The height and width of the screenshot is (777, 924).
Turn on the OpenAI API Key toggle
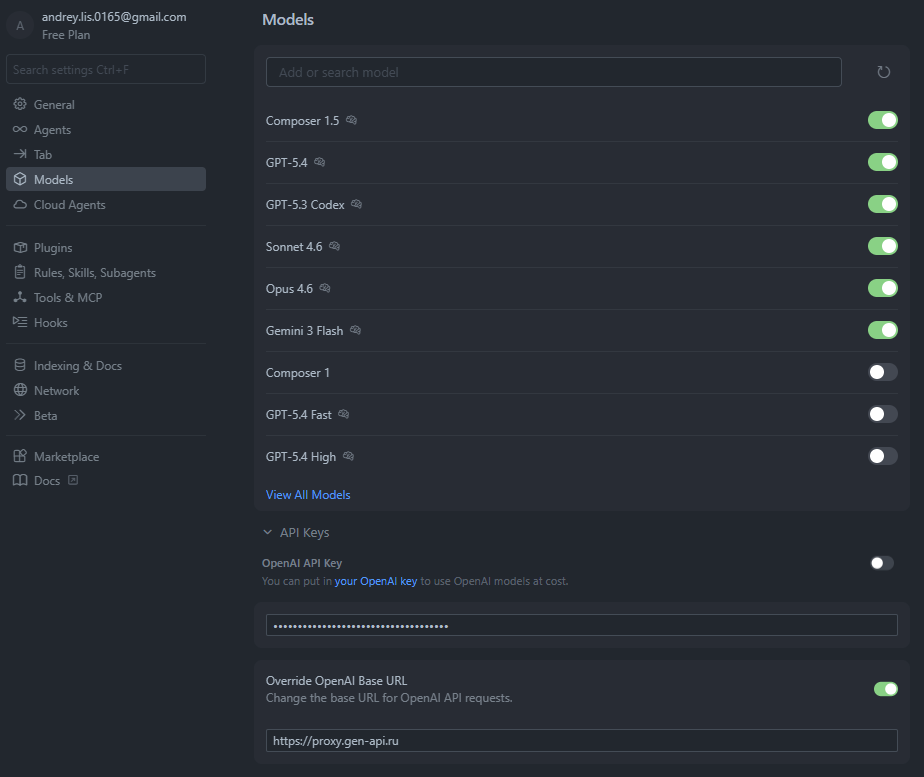[881, 563]
